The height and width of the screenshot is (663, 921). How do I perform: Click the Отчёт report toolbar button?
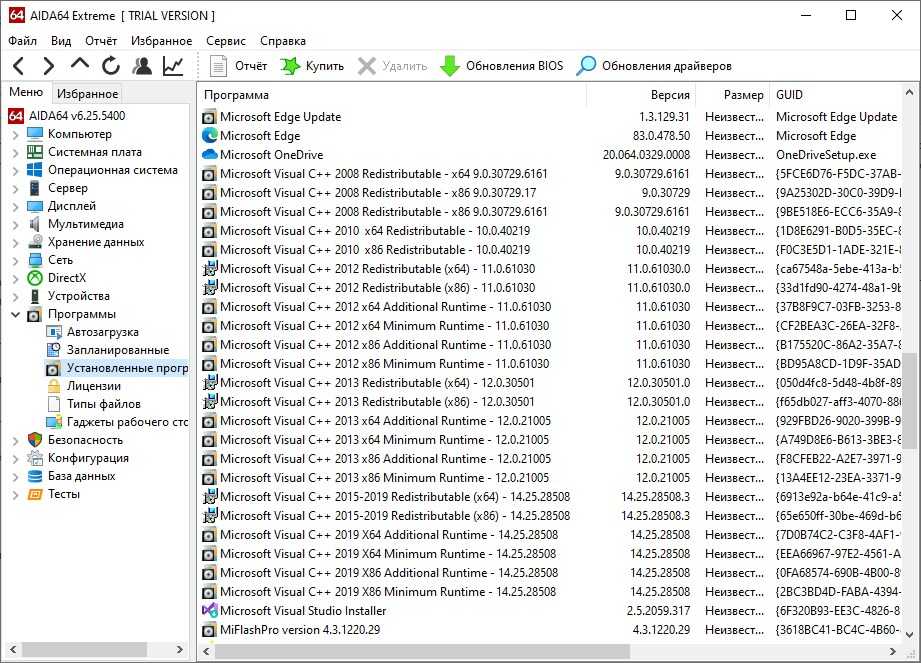[x=239, y=66]
